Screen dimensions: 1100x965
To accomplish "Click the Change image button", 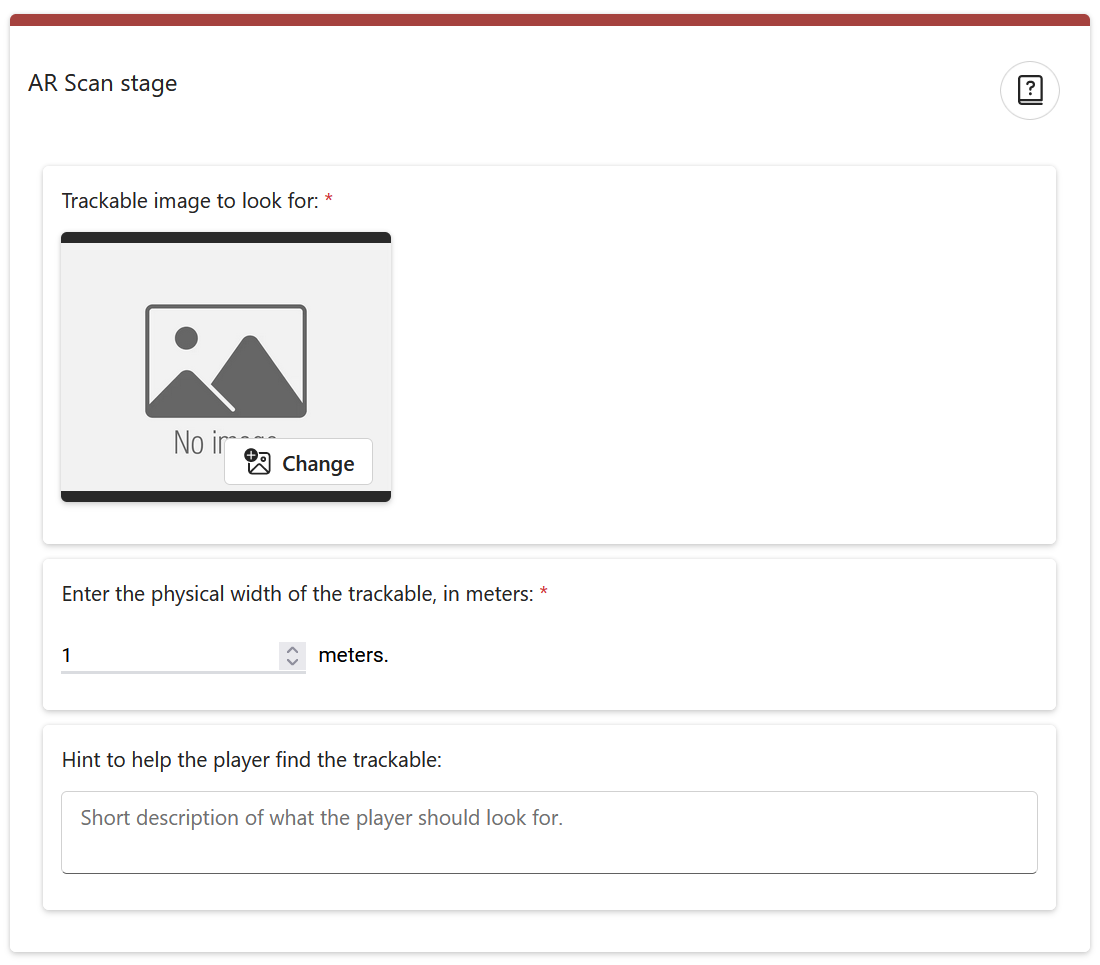I will tap(298, 463).
